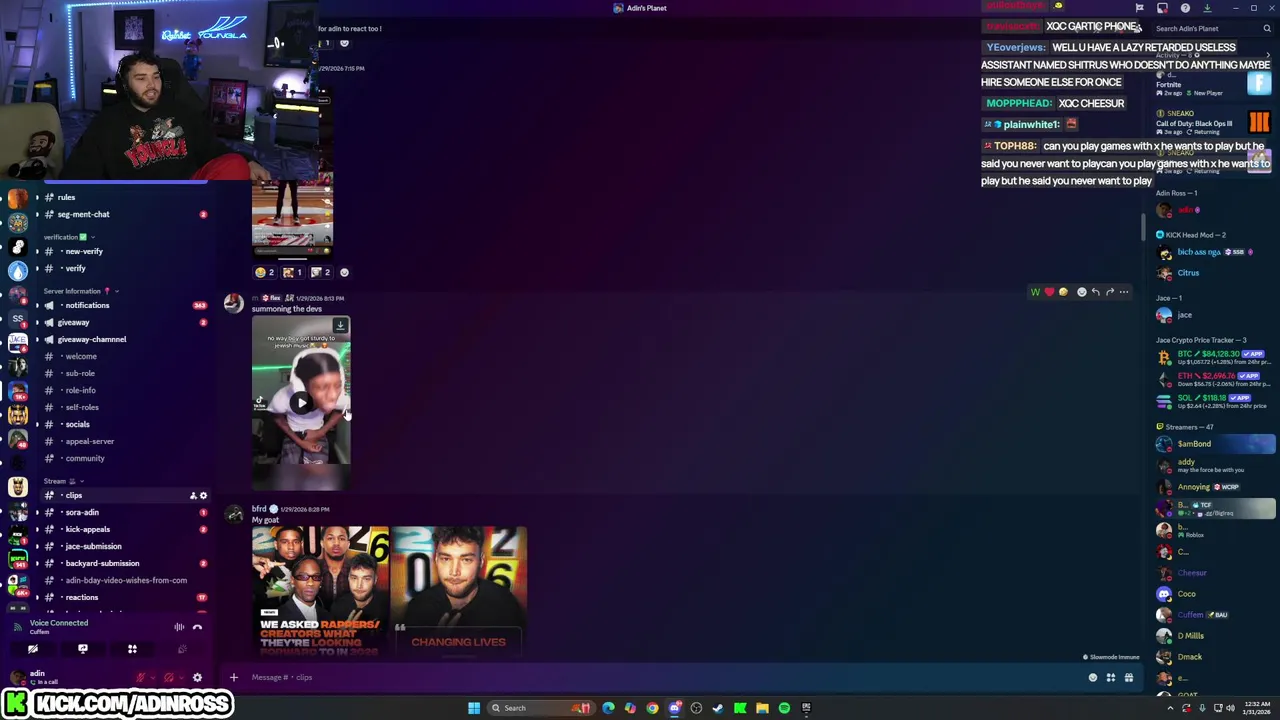Open the BTC price tracker entry
The height and width of the screenshot is (720, 1280).
click(1215, 358)
